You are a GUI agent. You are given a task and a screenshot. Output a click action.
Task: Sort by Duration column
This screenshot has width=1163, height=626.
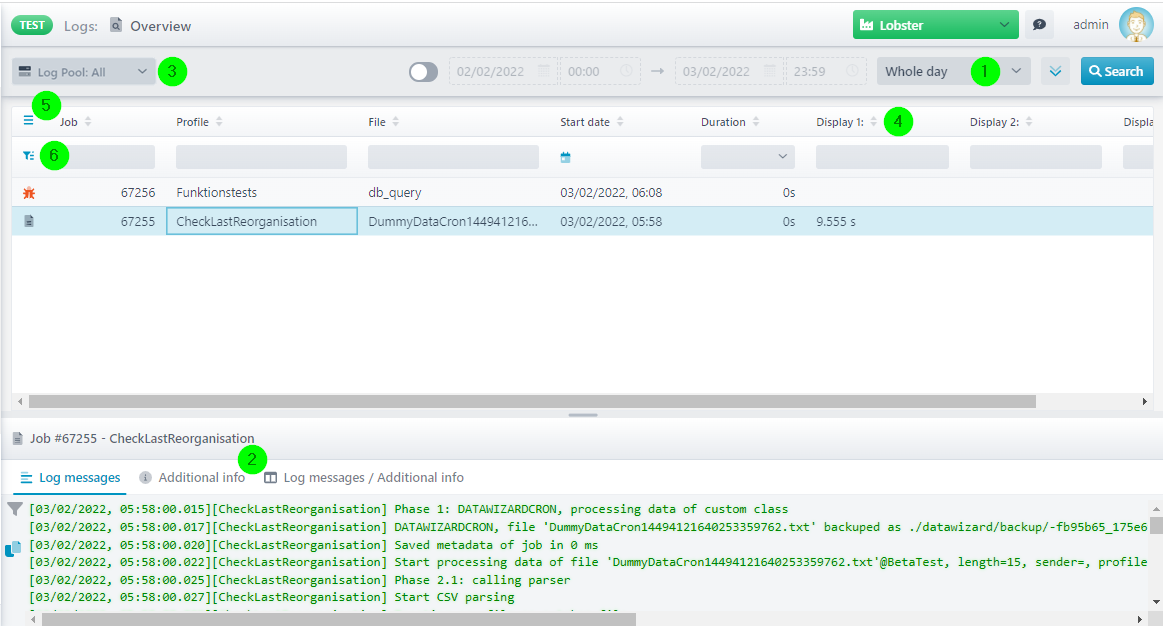[x=756, y=122]
